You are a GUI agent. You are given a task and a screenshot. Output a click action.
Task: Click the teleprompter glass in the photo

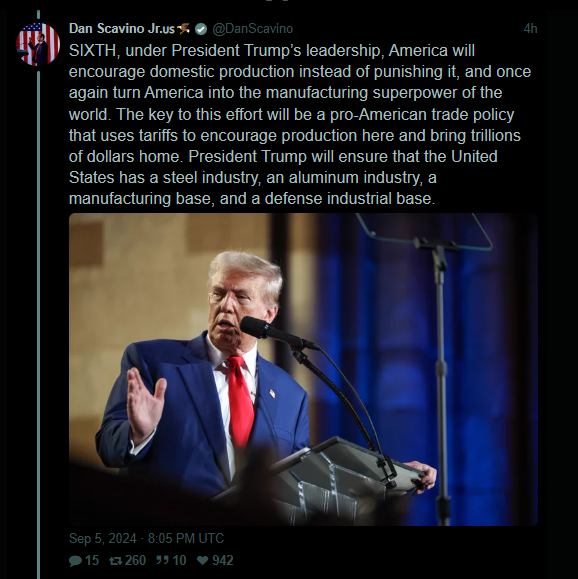pos(425,231)
